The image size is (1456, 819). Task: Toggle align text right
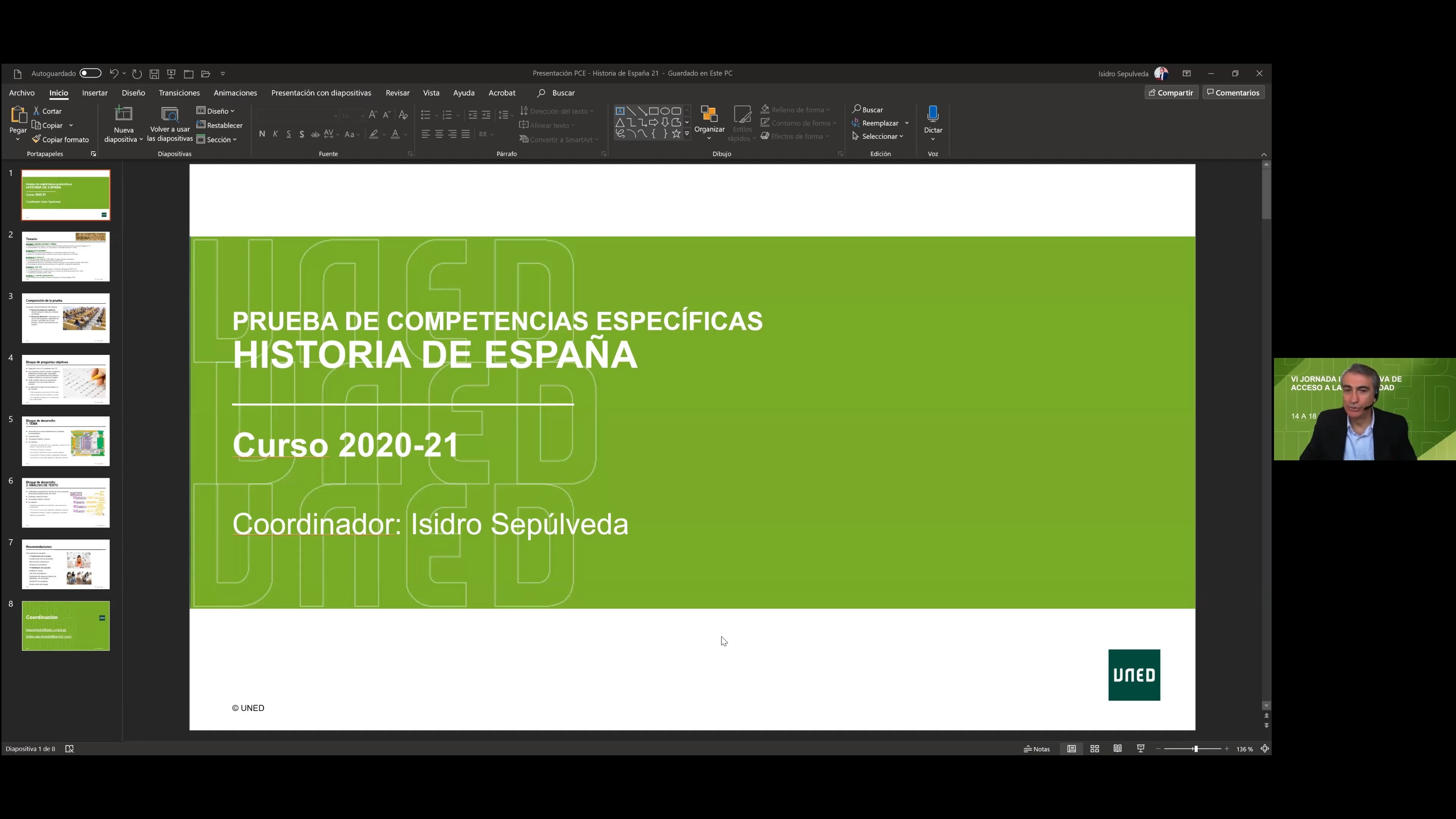(x=452, y=134)
